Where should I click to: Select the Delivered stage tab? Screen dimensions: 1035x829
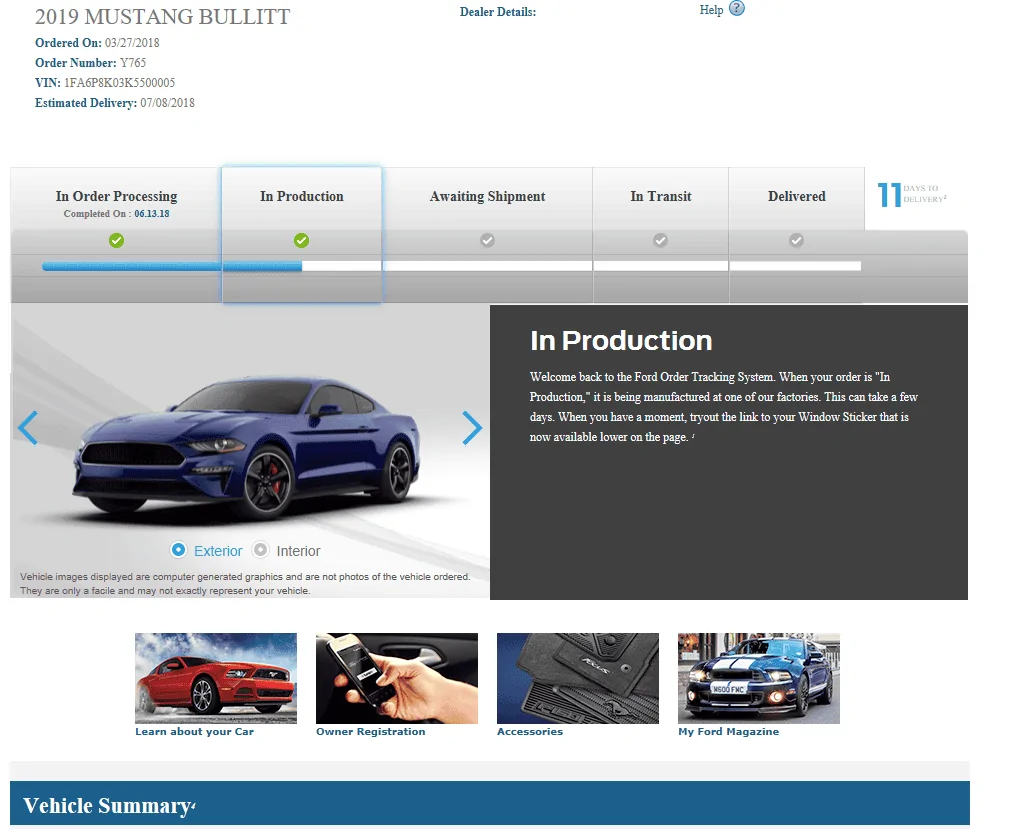(797, 198)
